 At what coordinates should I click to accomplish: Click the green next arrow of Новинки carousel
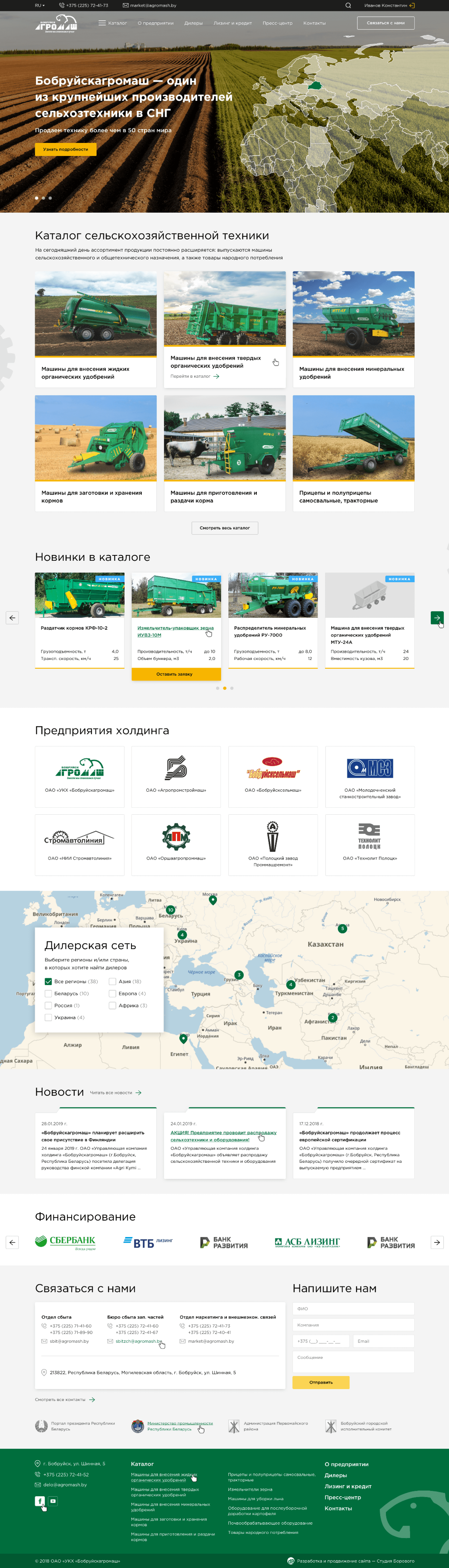point(437,618)
